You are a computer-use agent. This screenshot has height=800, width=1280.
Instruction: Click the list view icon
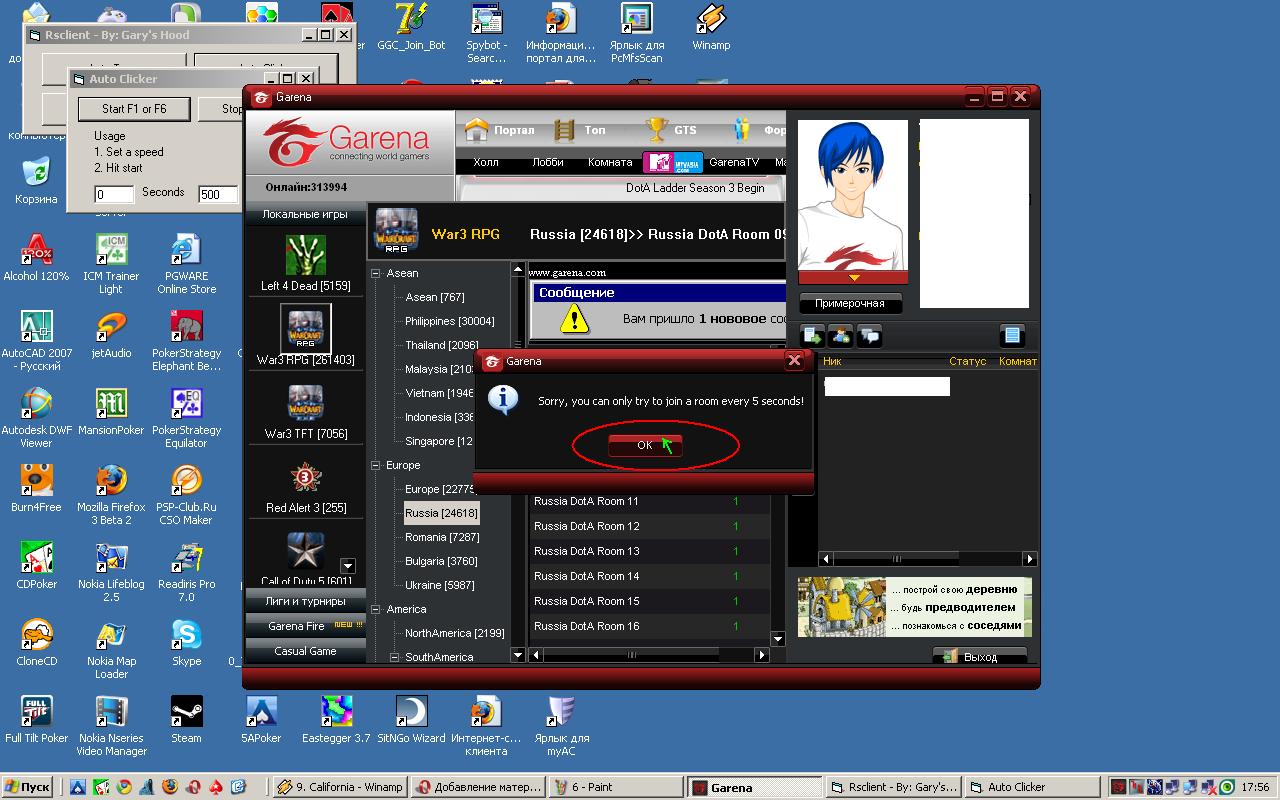tap(1012, 336)
